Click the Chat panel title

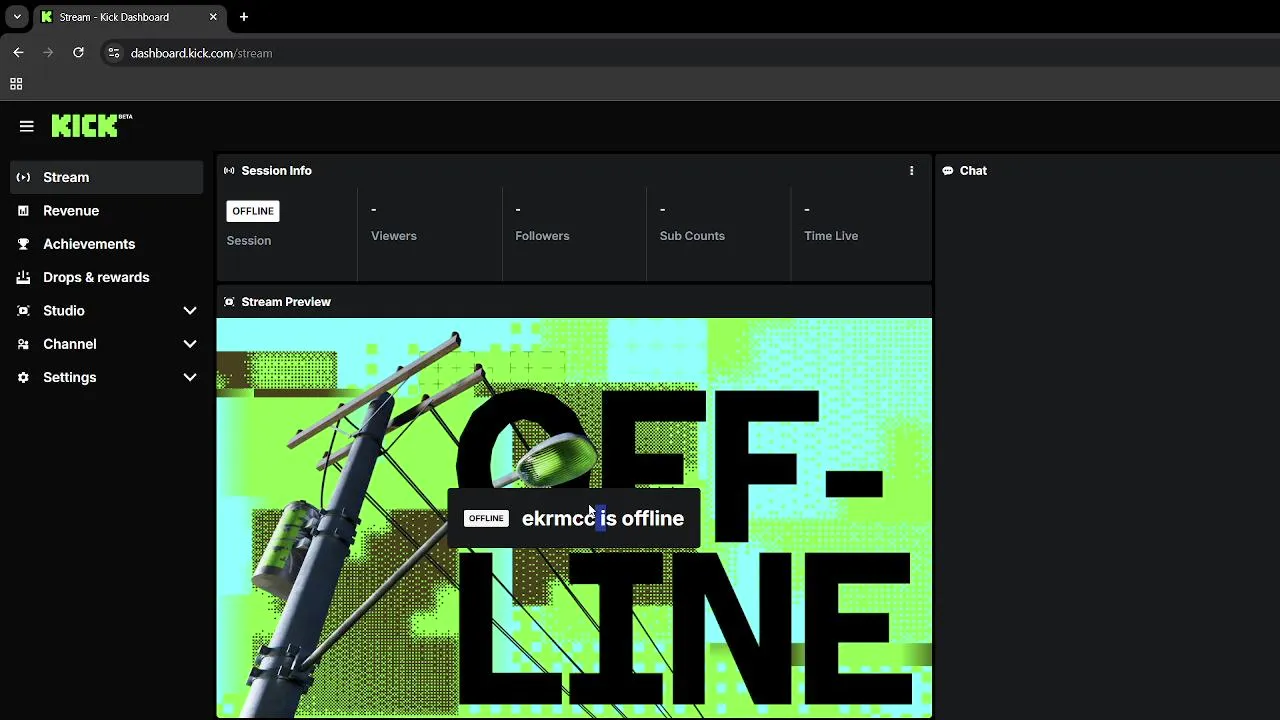click(973, 171)
